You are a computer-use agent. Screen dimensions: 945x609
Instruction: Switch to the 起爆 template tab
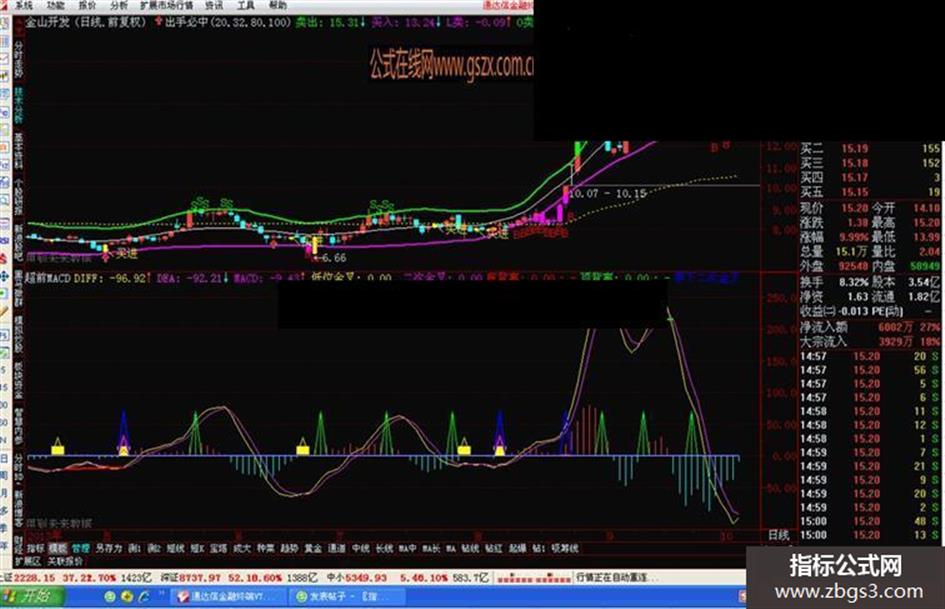coord(517,548)
